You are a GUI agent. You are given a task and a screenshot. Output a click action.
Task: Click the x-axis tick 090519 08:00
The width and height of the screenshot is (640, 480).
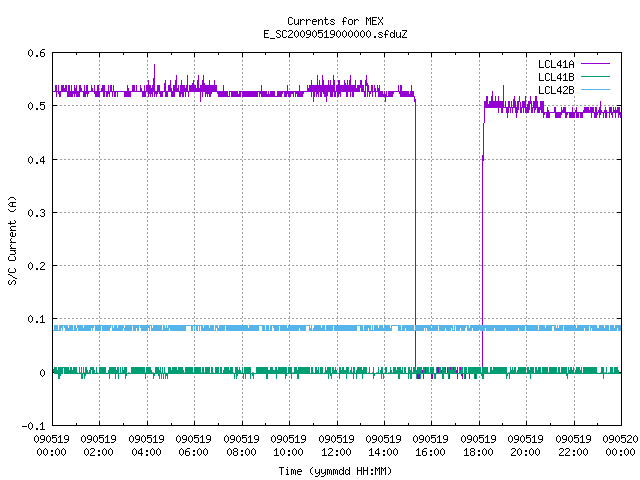(x=241, y=445)
